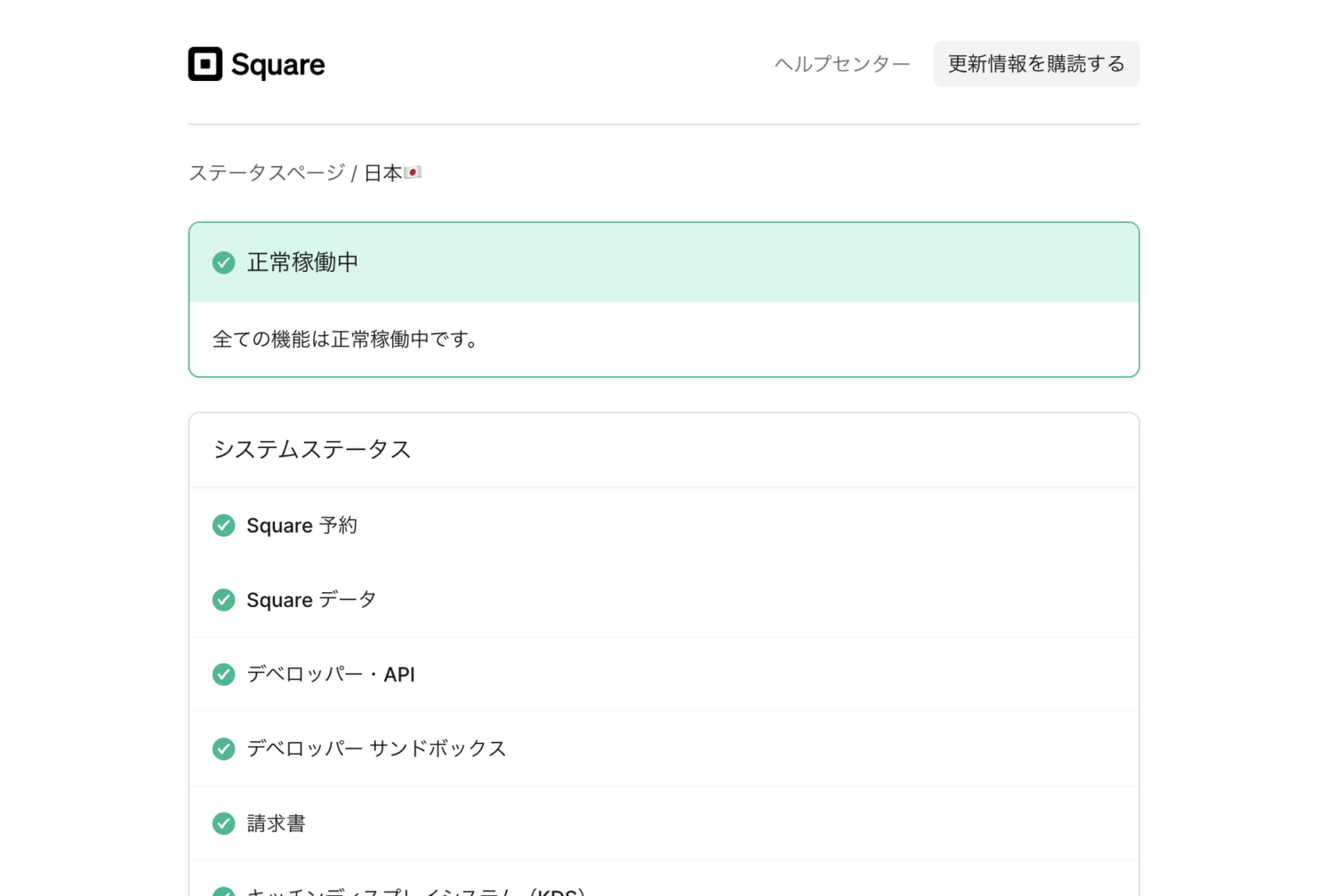Expand the Square 予約 status row
This screenshot has height=896, width=1334.
point(663,525)
